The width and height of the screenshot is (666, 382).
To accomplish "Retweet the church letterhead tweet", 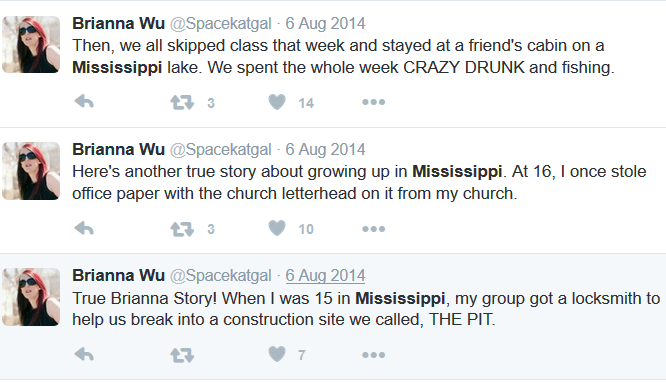I will point(182,229).
